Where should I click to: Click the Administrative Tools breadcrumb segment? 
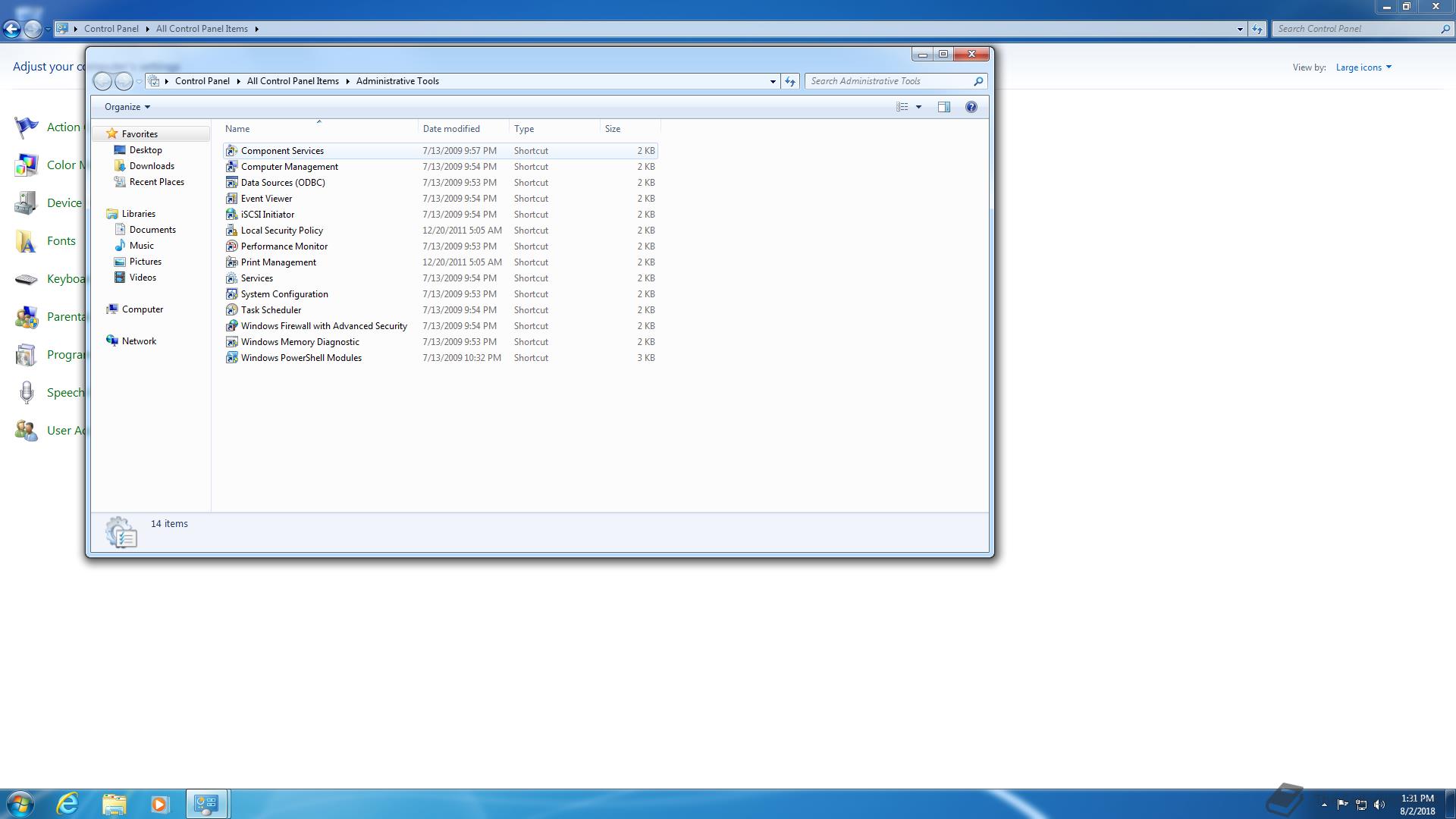pyautogui.click(x=397, y=81)
